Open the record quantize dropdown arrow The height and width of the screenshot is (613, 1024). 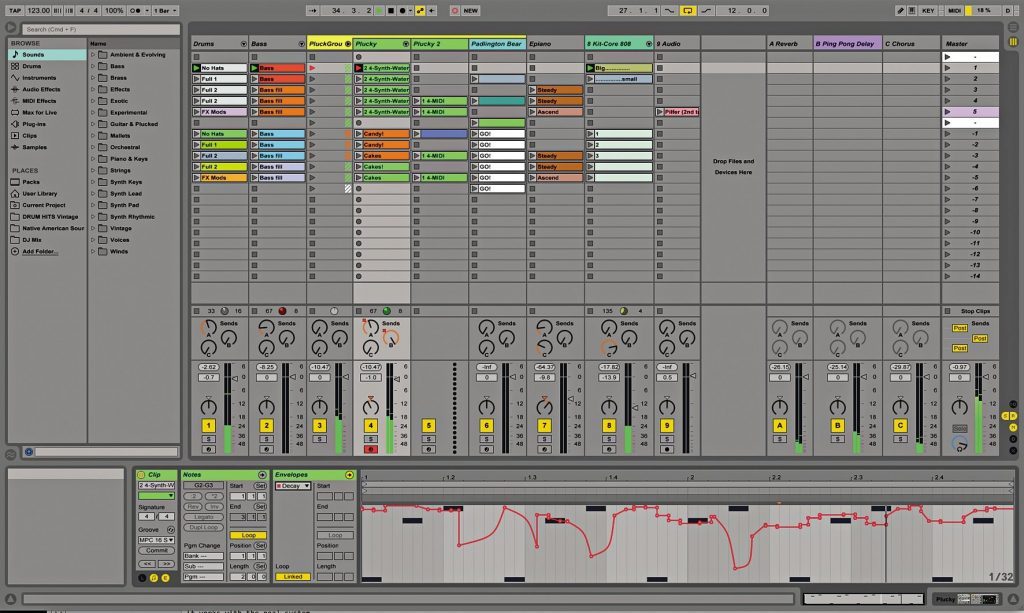click(x=410, y=10)
